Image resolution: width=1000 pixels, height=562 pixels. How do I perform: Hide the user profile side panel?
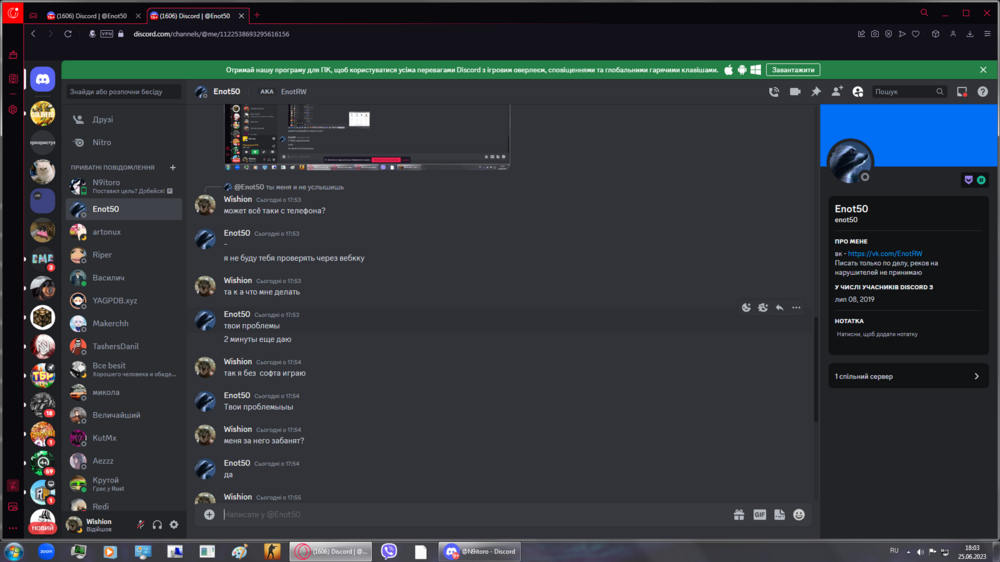(858, 92)
